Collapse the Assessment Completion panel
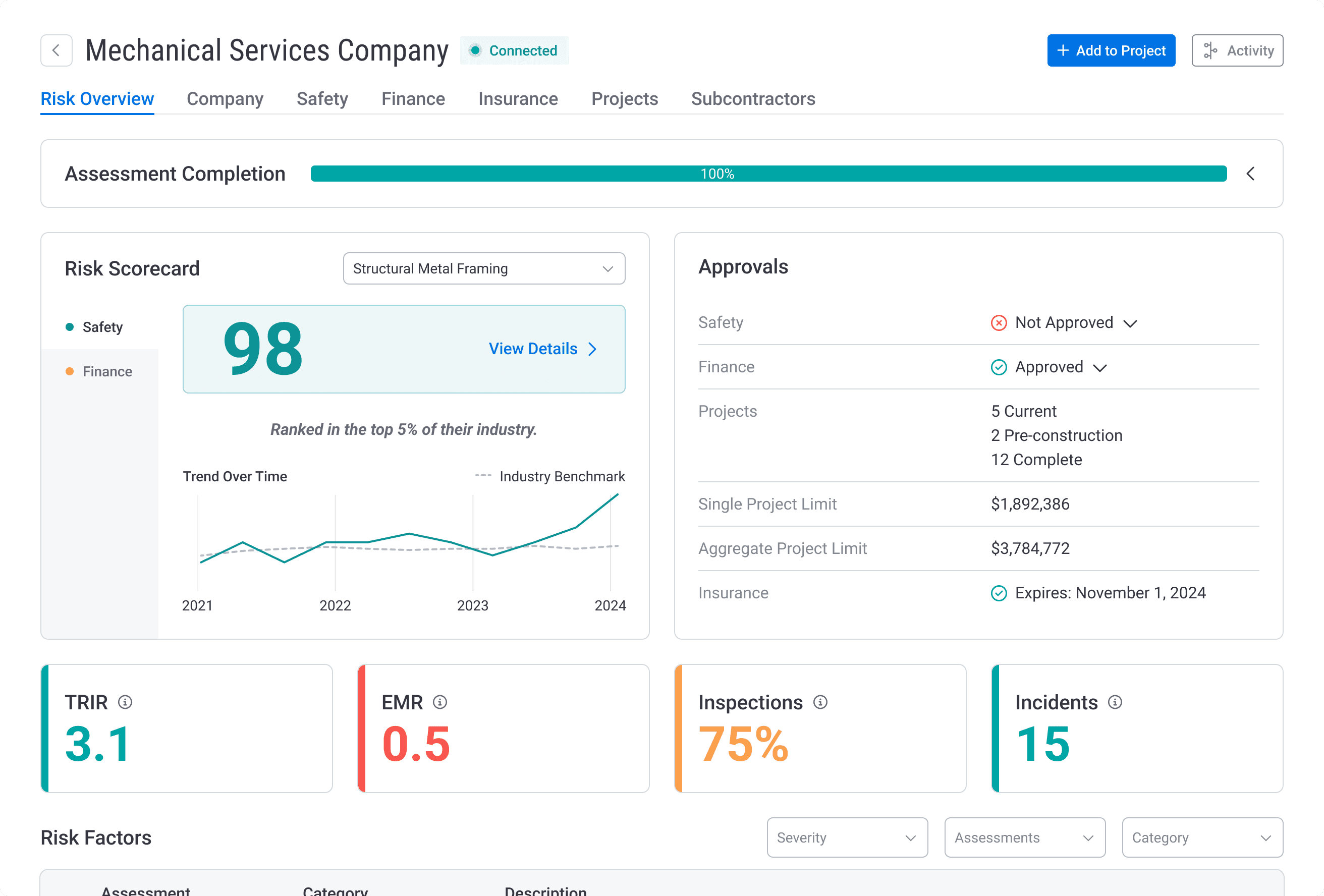1324x896 pixels. [1250, 174]
